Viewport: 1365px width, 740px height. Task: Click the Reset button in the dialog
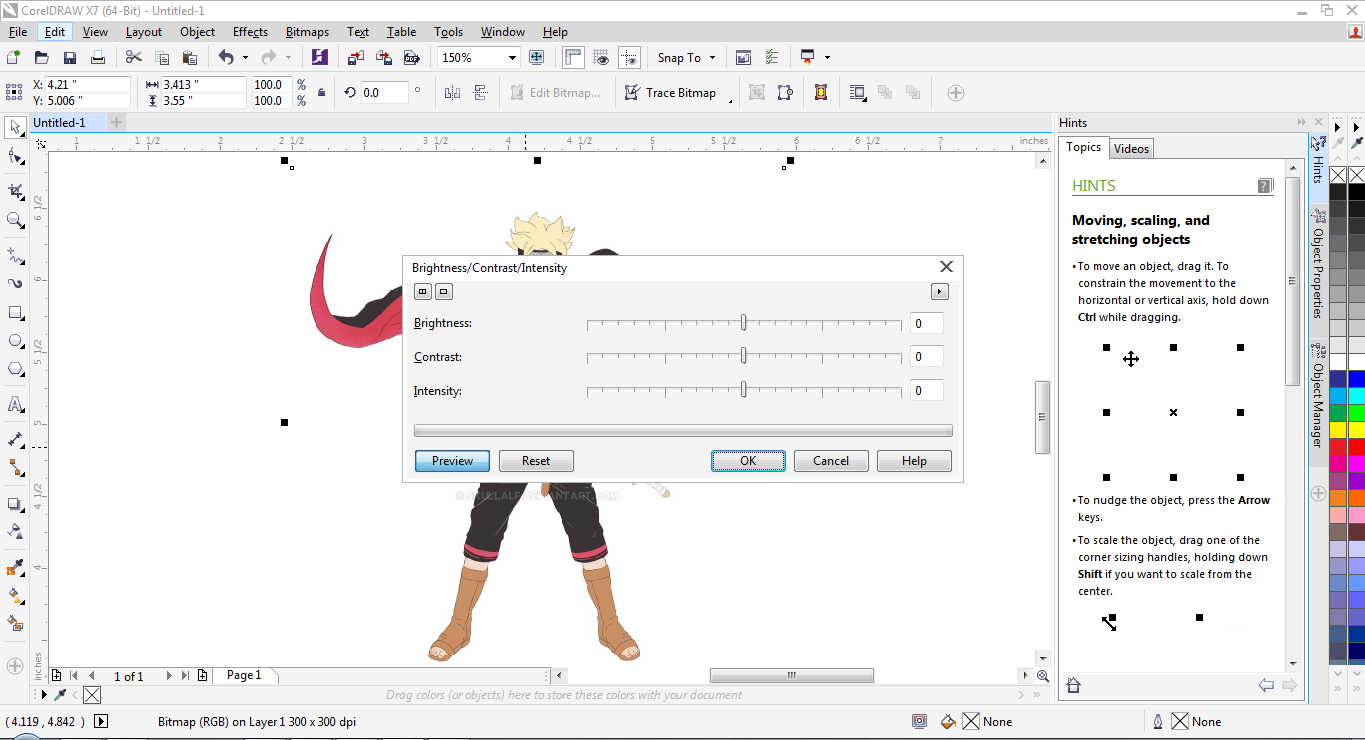(536, 461)
